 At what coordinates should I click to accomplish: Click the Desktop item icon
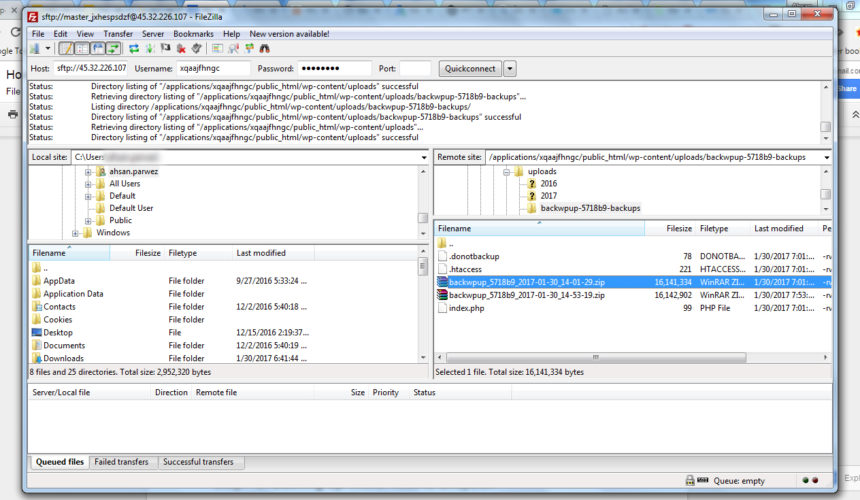pos(37,333)
